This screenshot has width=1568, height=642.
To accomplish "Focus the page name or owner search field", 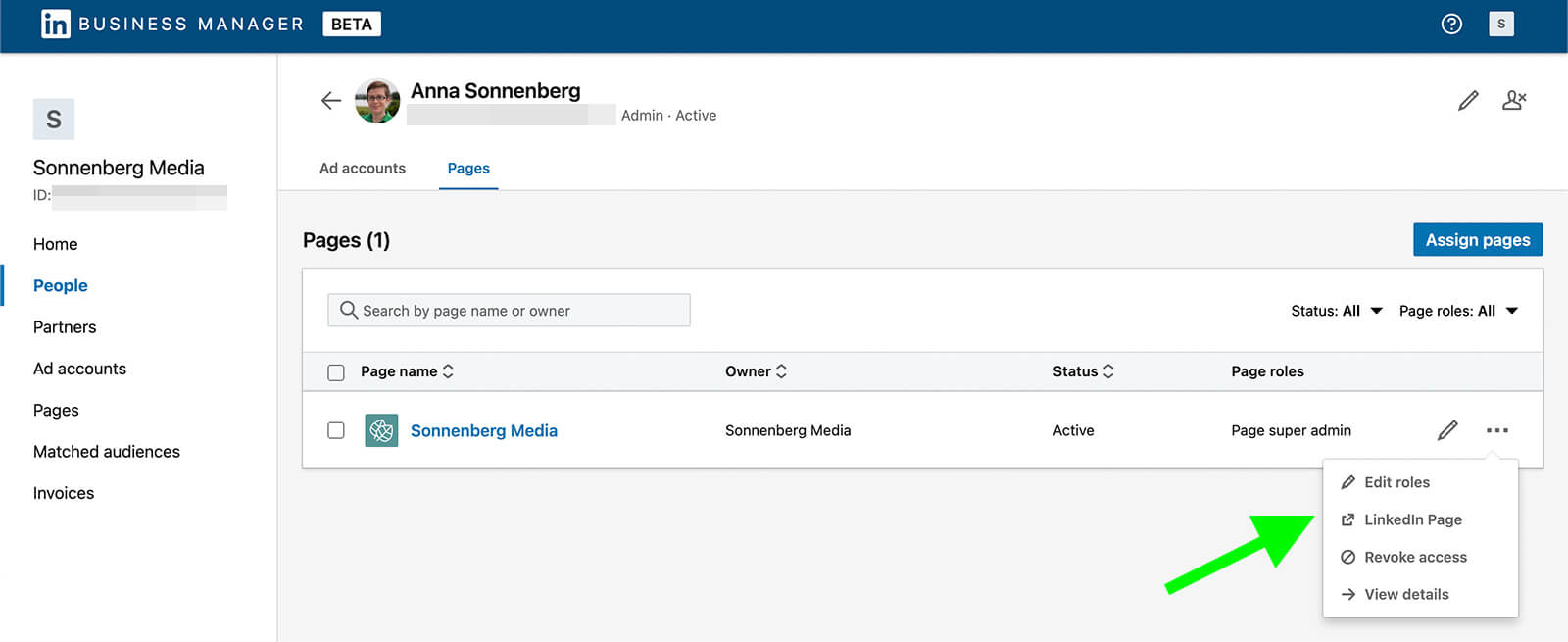I will tap(509, 310).
